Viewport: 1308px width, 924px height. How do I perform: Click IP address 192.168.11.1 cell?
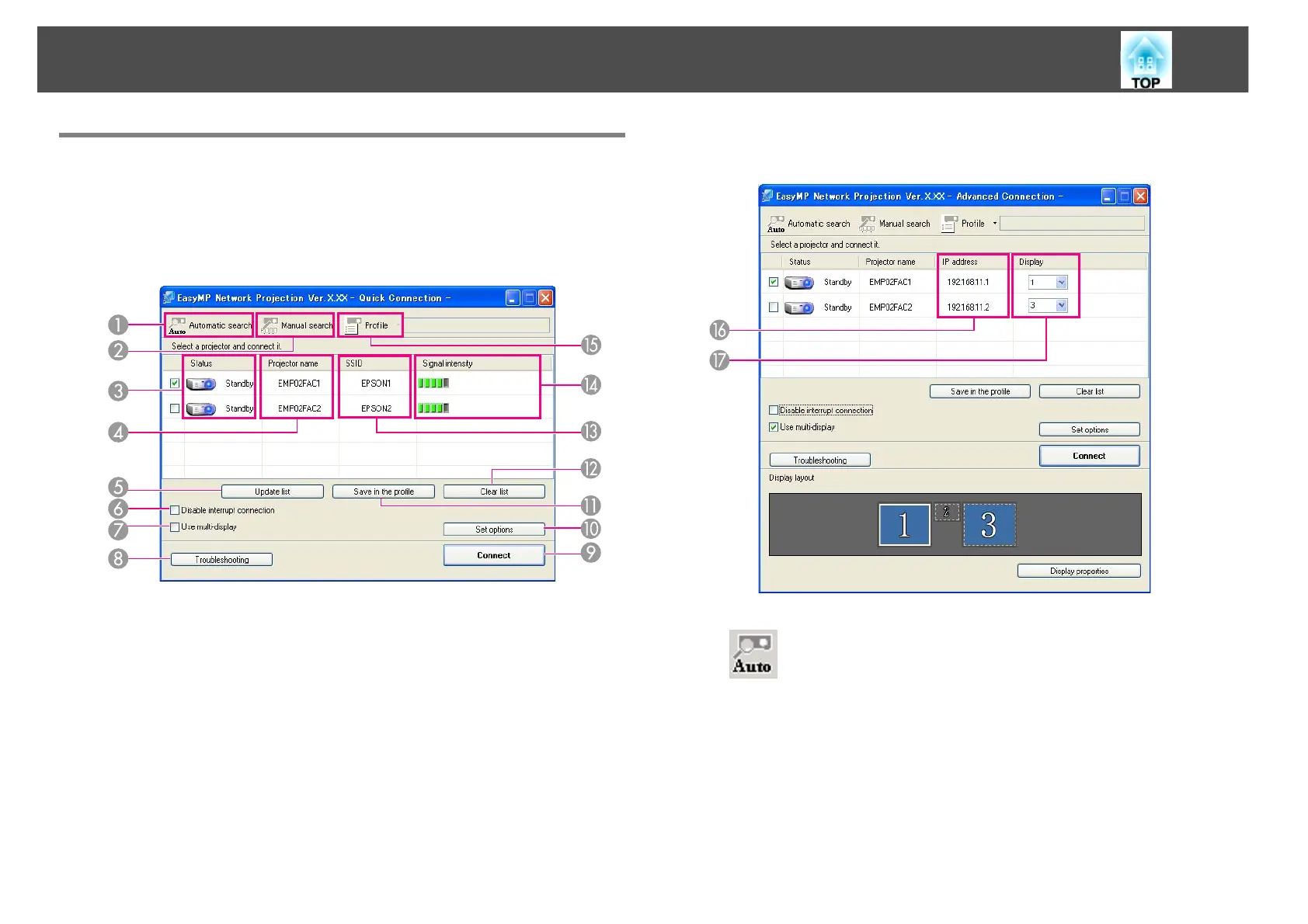(968, 283)
